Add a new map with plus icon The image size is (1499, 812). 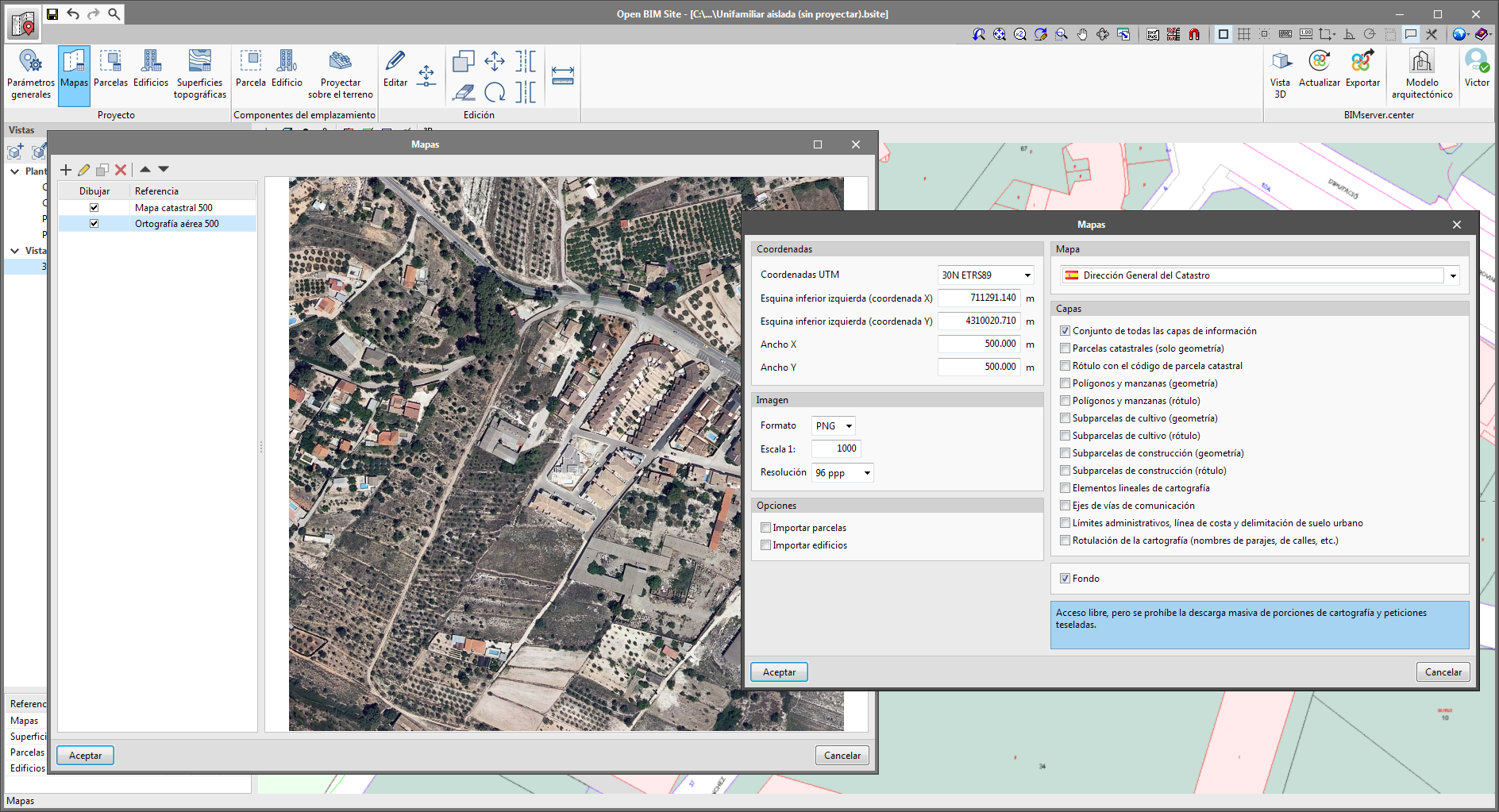click(66, 170)
